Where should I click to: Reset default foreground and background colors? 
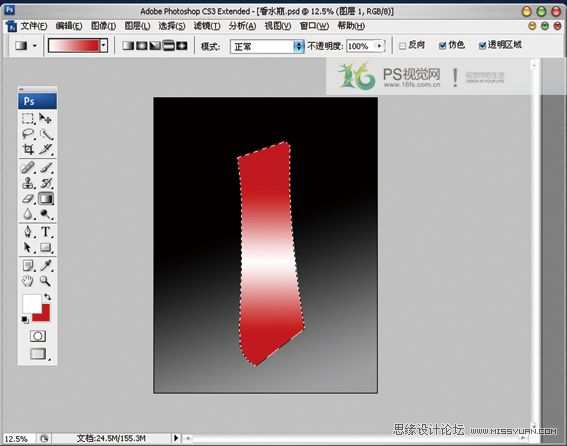click(25, 319)
